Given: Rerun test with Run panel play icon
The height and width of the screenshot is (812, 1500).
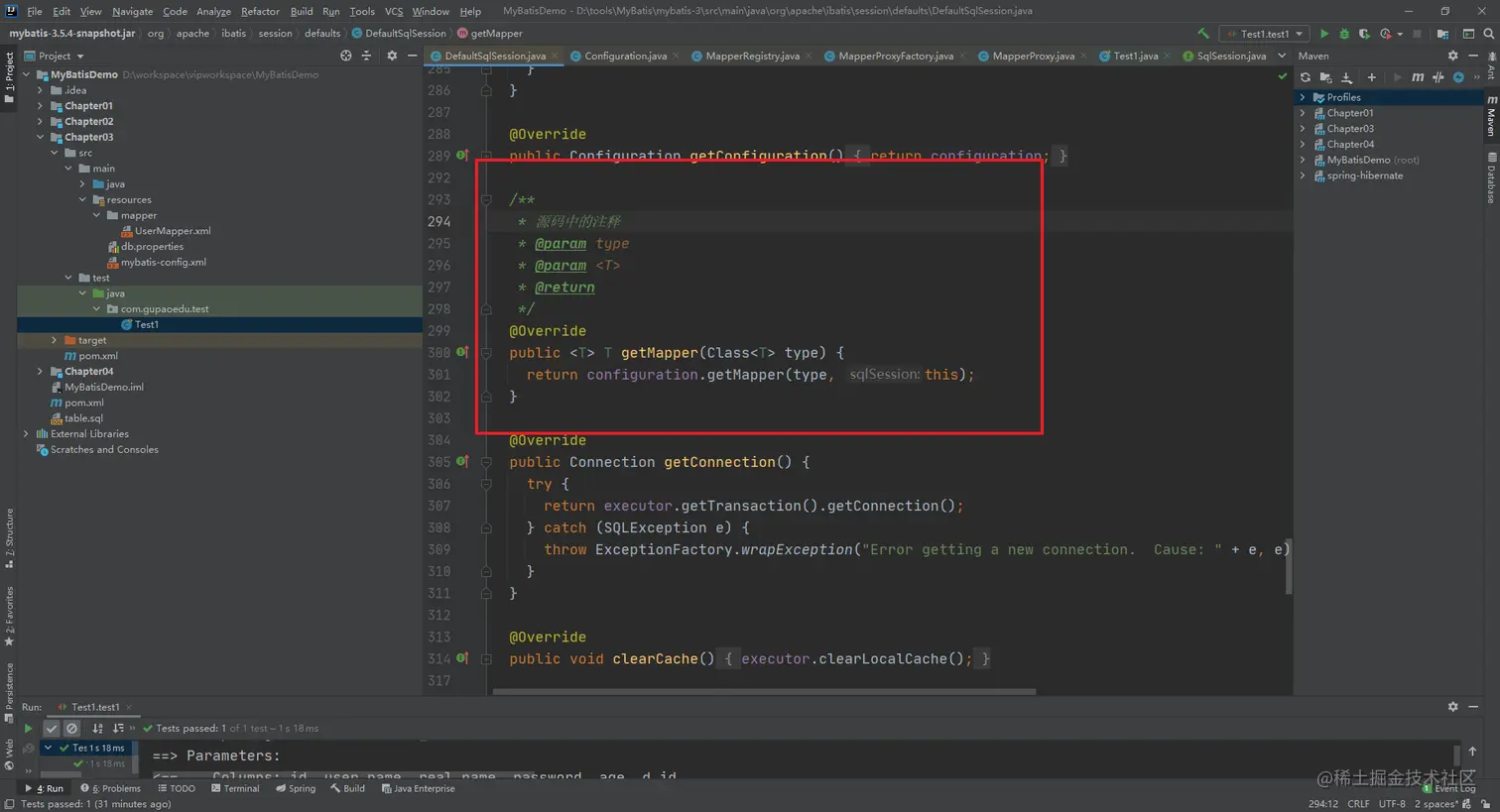Looking at the screenshot, I should [x=28, y=729].
